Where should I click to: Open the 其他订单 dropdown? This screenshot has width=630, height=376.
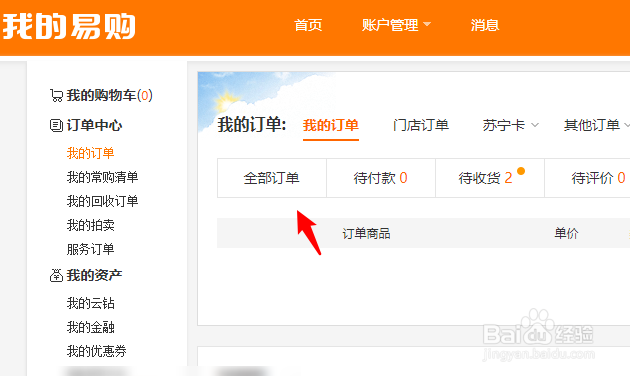pyautogui.click(x=596, y=125)
